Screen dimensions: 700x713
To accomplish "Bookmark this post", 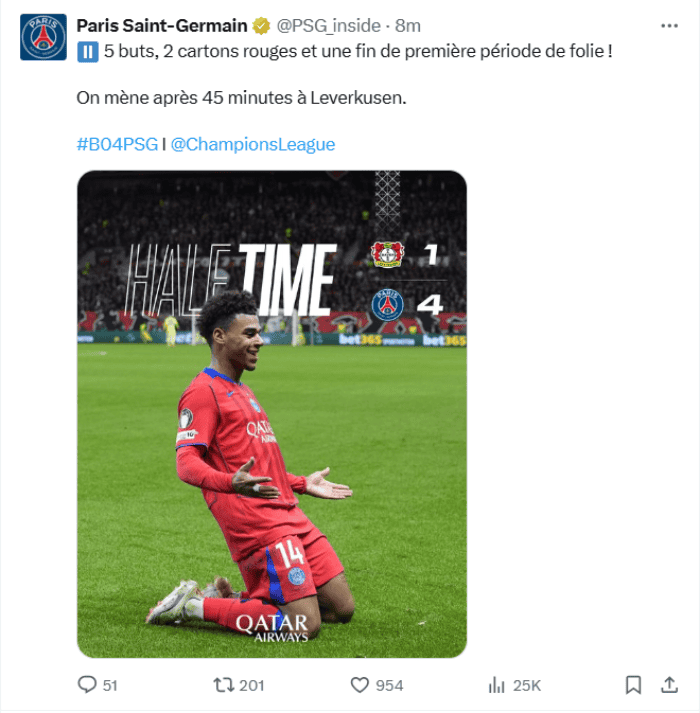I will [633, 685].
